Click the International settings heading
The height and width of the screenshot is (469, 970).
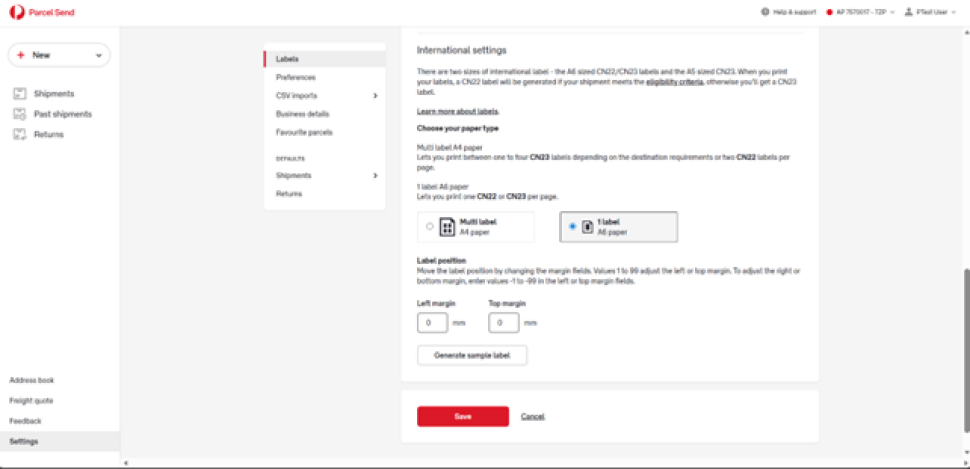tap(461, 49)
